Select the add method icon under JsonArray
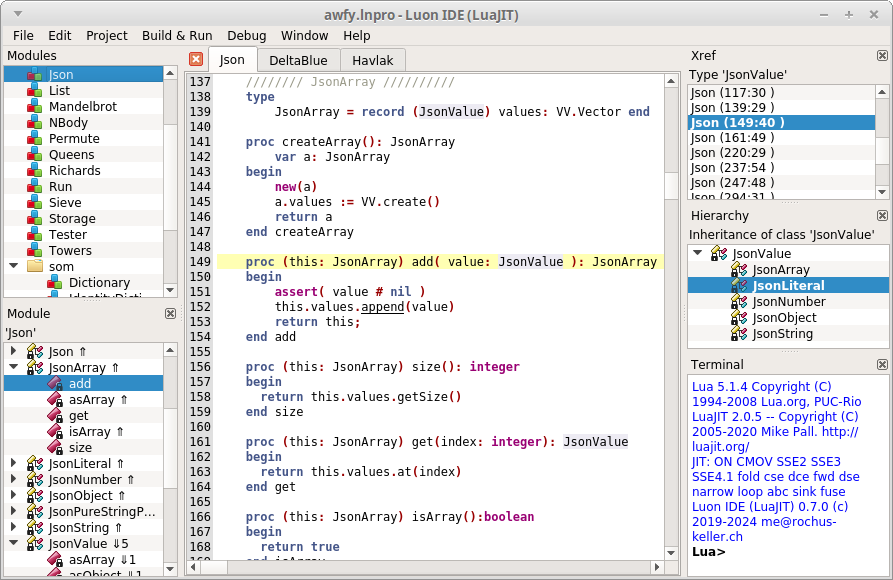 [55, 383]
